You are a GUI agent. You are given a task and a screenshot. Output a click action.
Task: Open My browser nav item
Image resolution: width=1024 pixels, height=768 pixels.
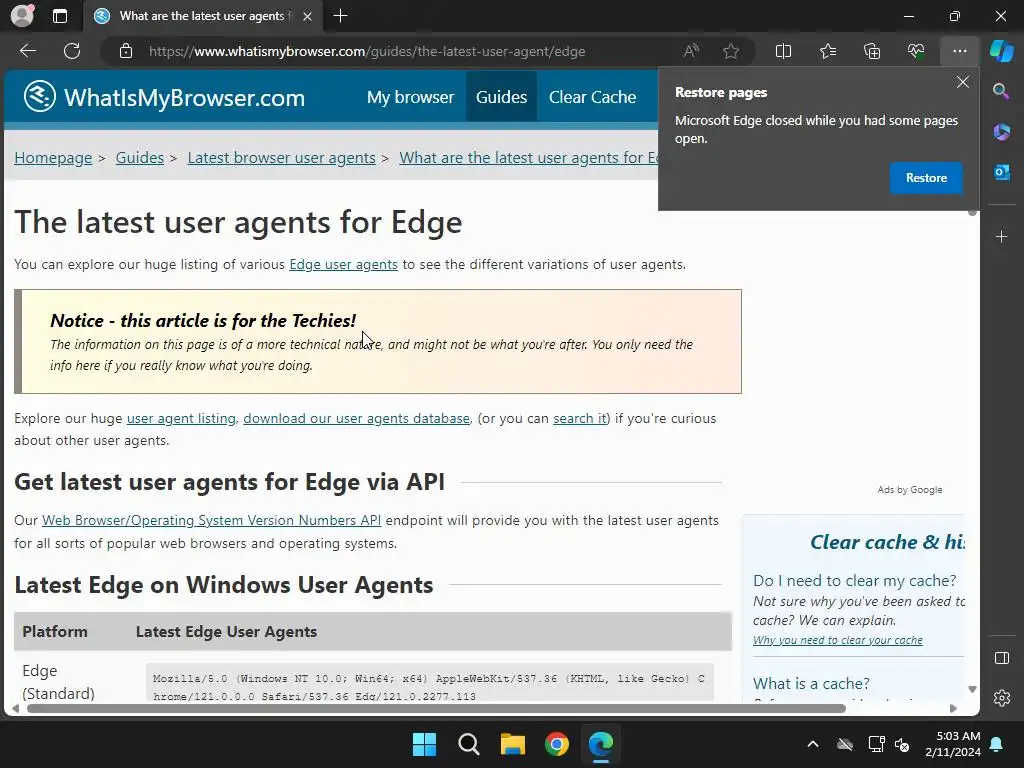click(x=410, y=97)
